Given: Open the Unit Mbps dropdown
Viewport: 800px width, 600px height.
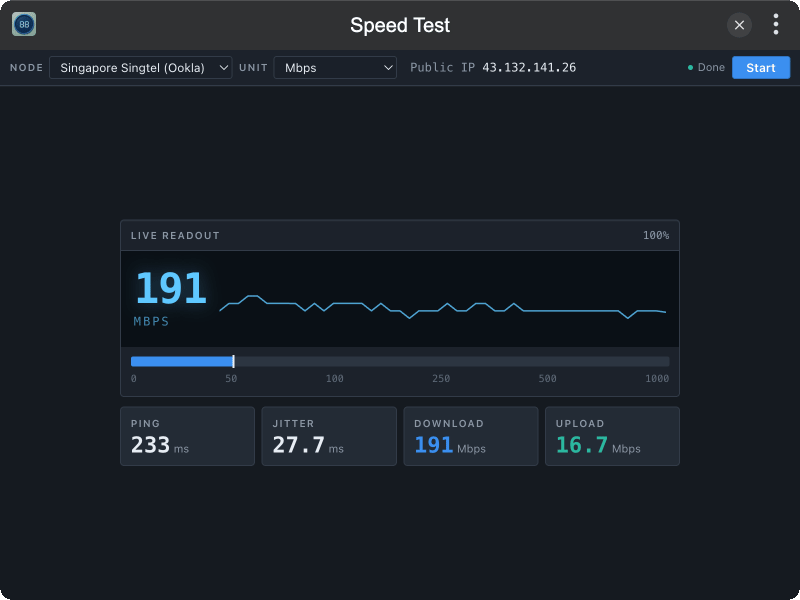Looking at the screenshot, I should click(335, 67).
